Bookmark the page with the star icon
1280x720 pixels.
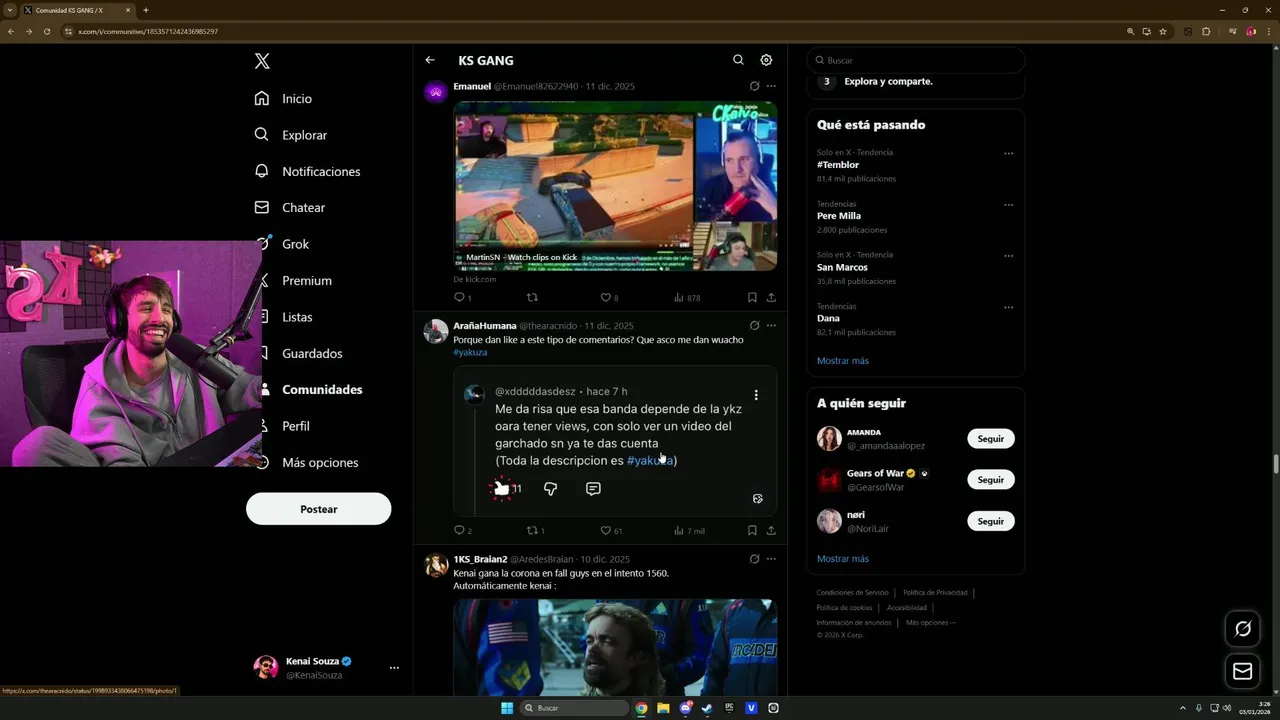[x=1163, y=32]
